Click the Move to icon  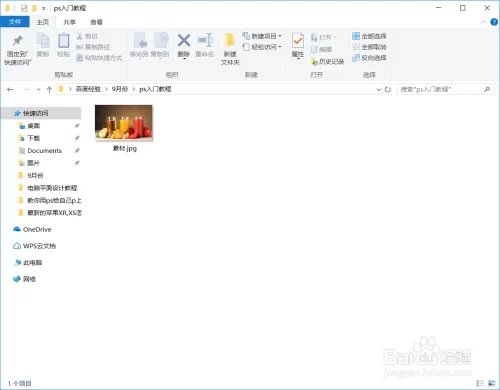tap(140, 40)
